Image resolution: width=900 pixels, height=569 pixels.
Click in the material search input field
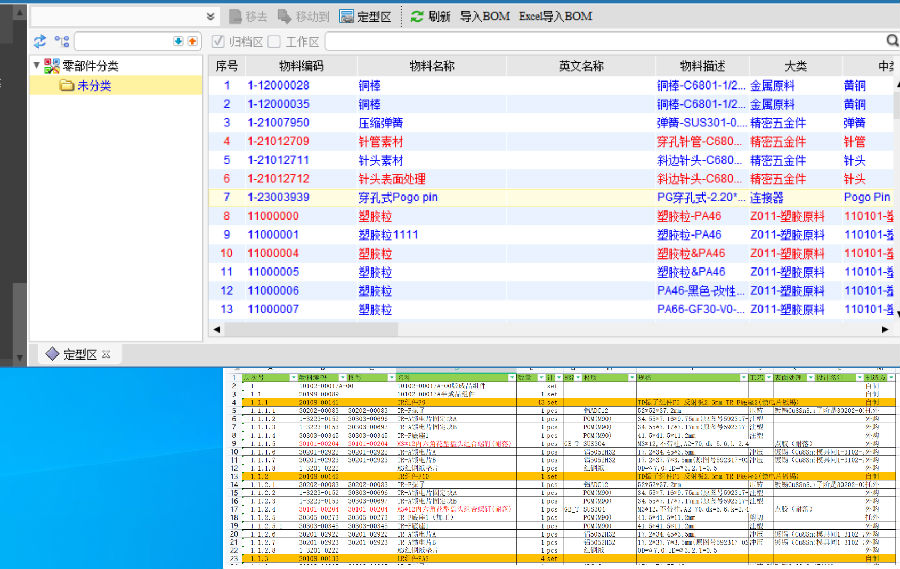(600, 41)
